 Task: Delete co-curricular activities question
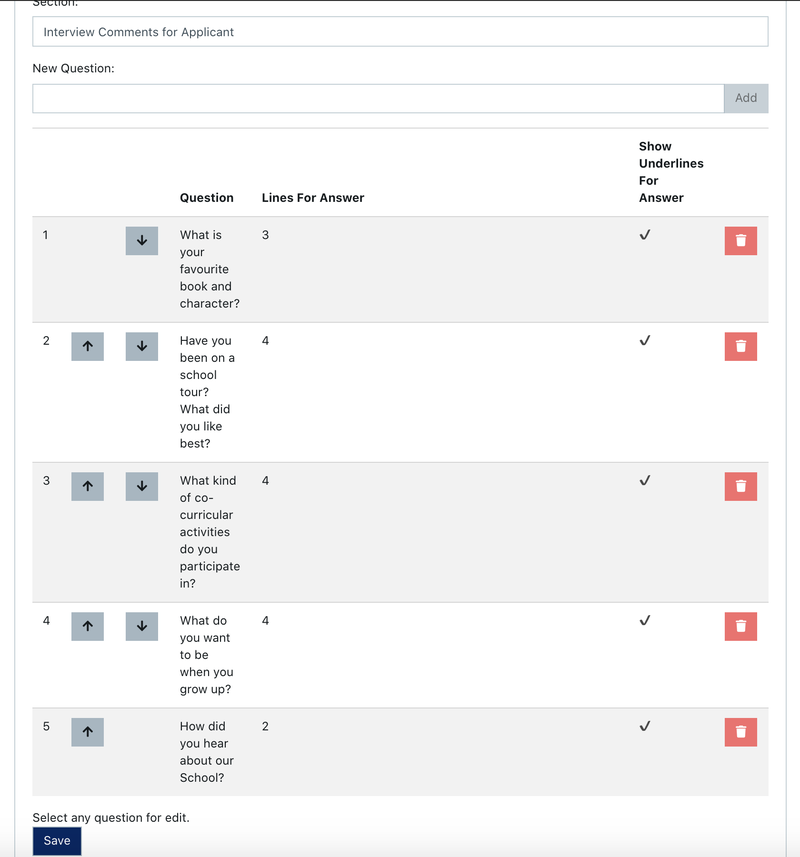tap(740, 487)
